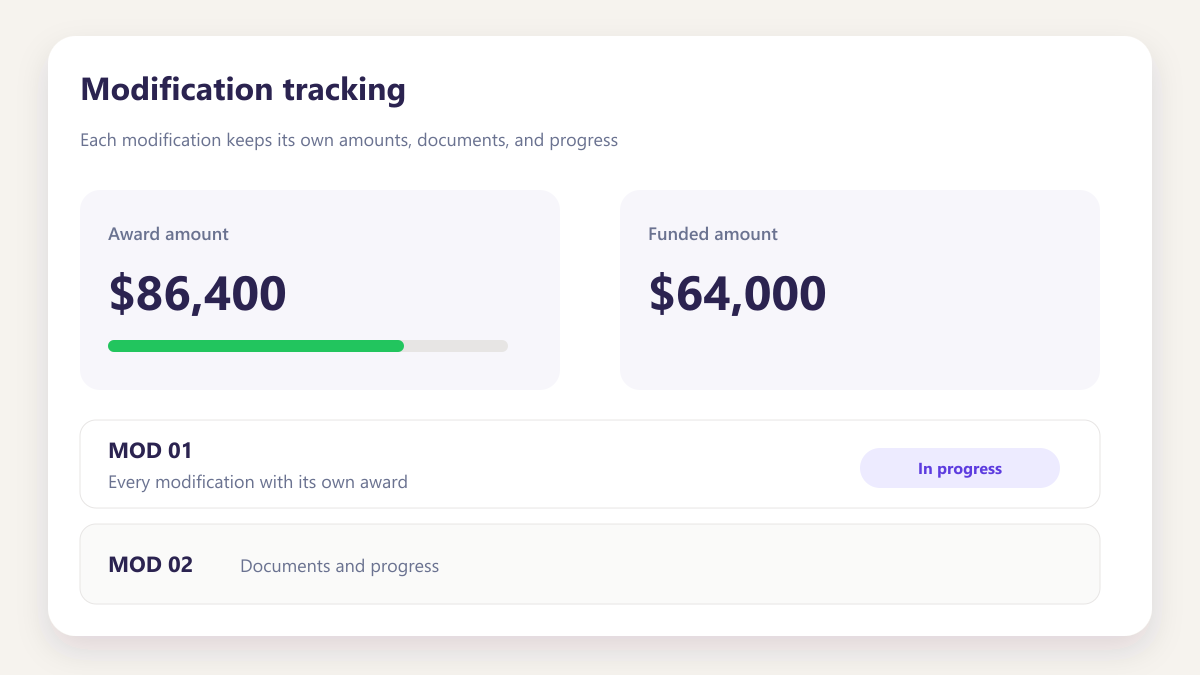Select the MOD 01 title text
1200x675 pixels.
coord(150,451)
